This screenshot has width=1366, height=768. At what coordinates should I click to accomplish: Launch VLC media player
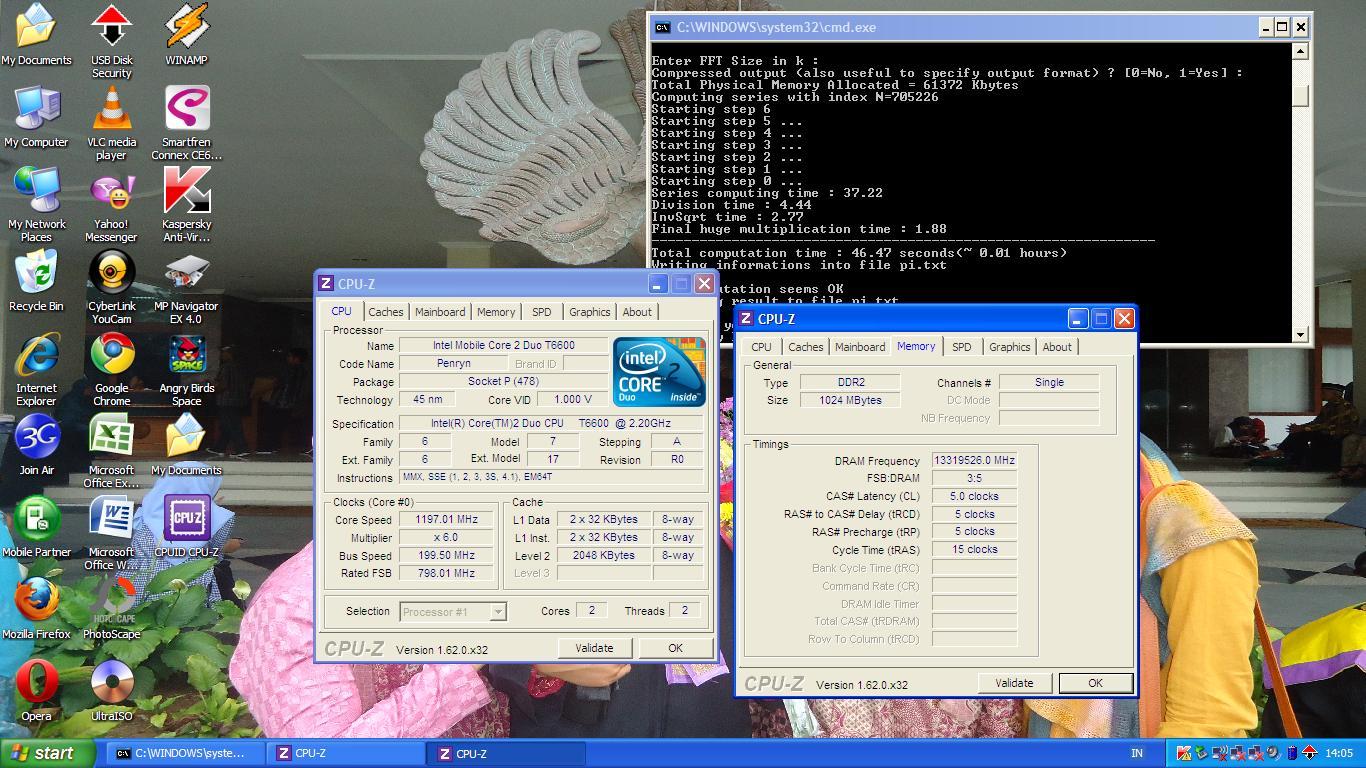(111, 122)
